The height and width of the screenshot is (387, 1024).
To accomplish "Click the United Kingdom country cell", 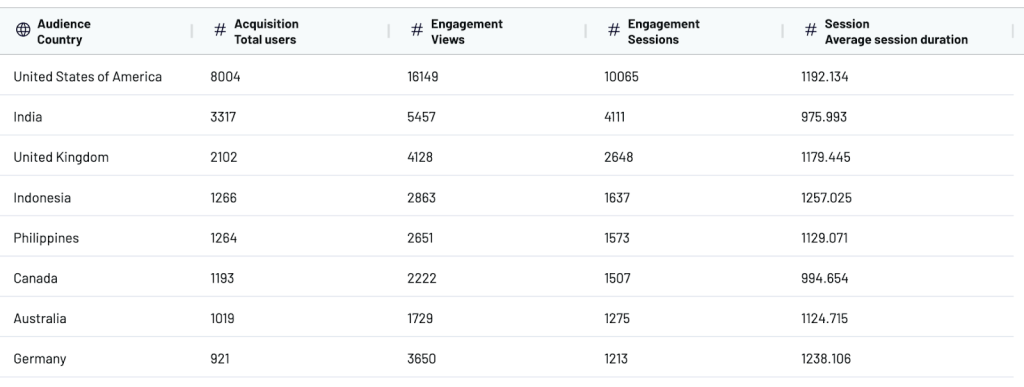I will 61,157.
